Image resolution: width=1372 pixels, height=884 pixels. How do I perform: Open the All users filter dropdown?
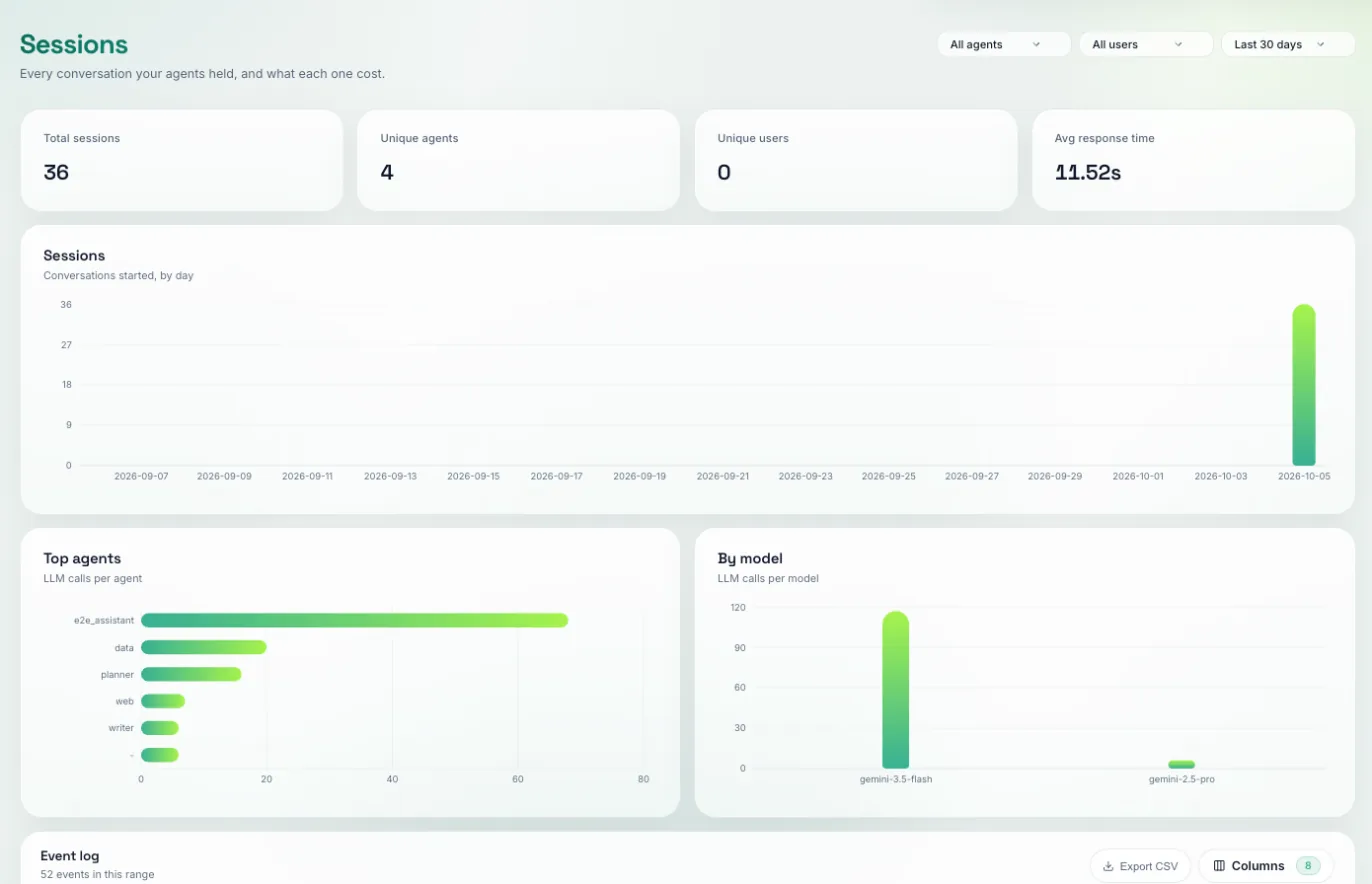pos(1146,44)
